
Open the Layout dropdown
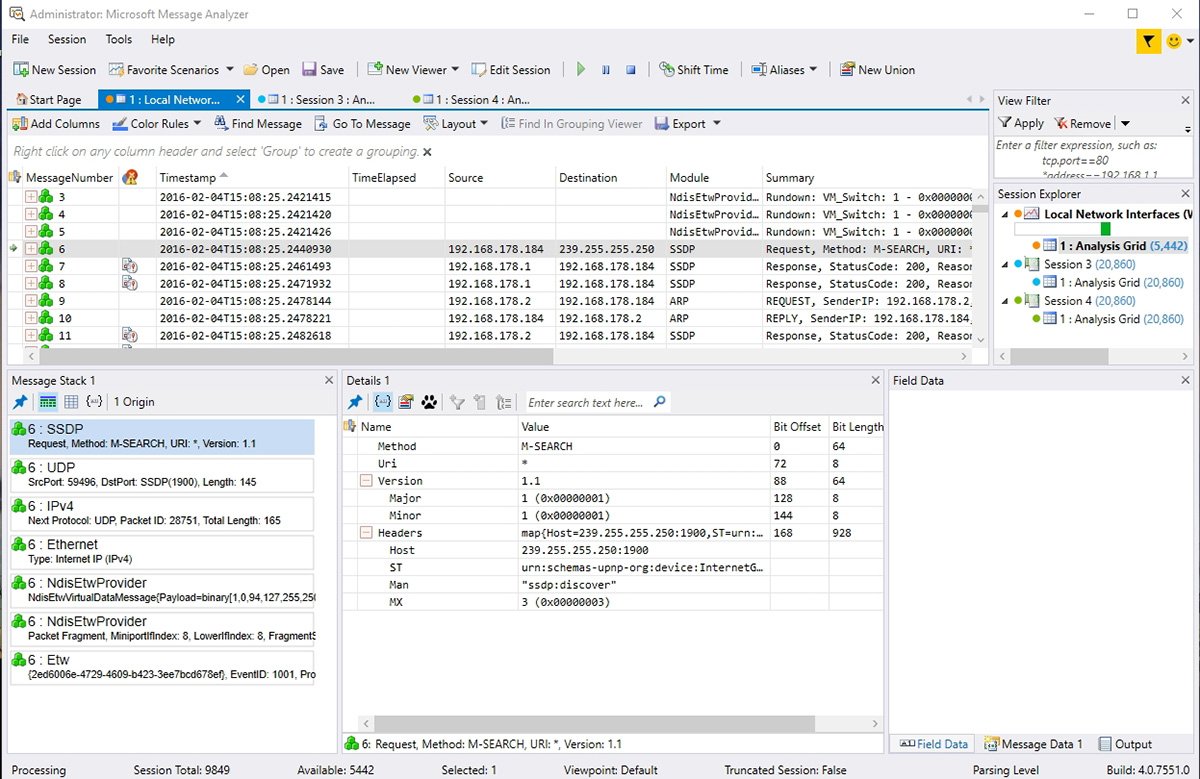[x=456, y=123]
